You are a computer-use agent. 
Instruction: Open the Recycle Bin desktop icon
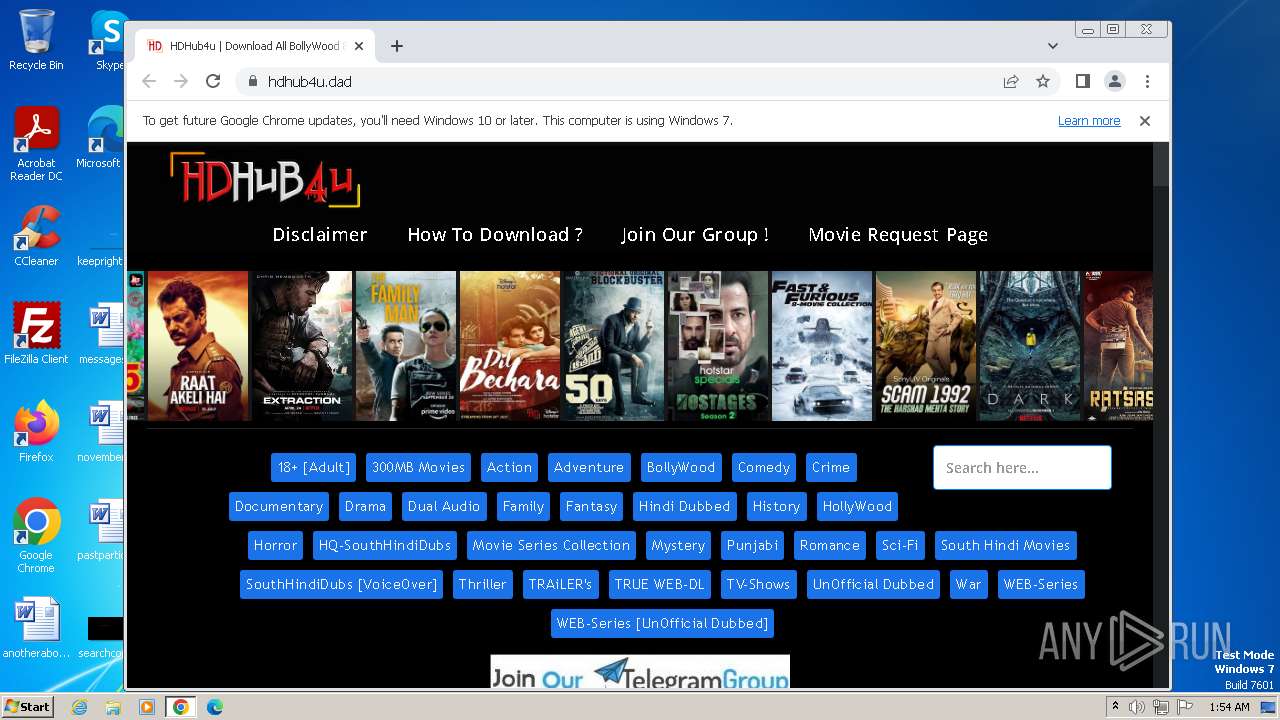36,40
